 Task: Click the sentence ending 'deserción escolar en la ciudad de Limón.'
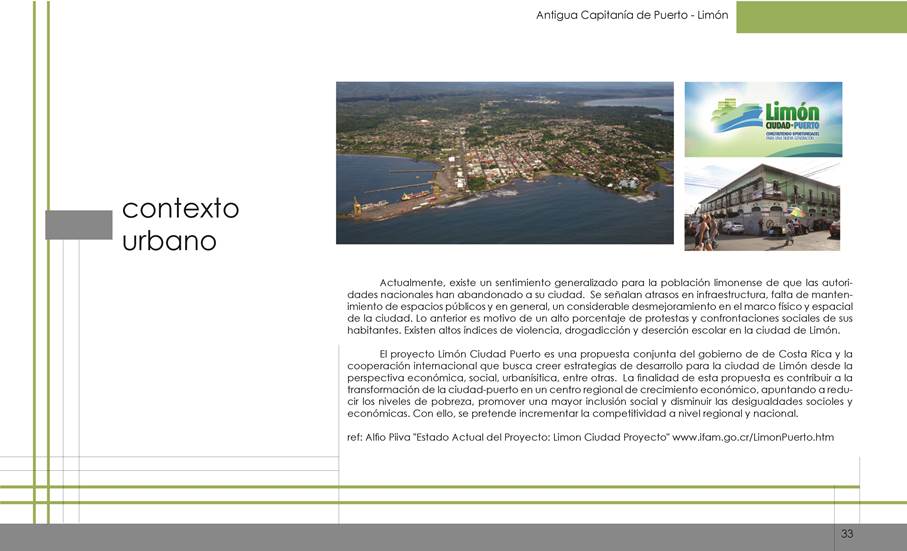point(622,330)
